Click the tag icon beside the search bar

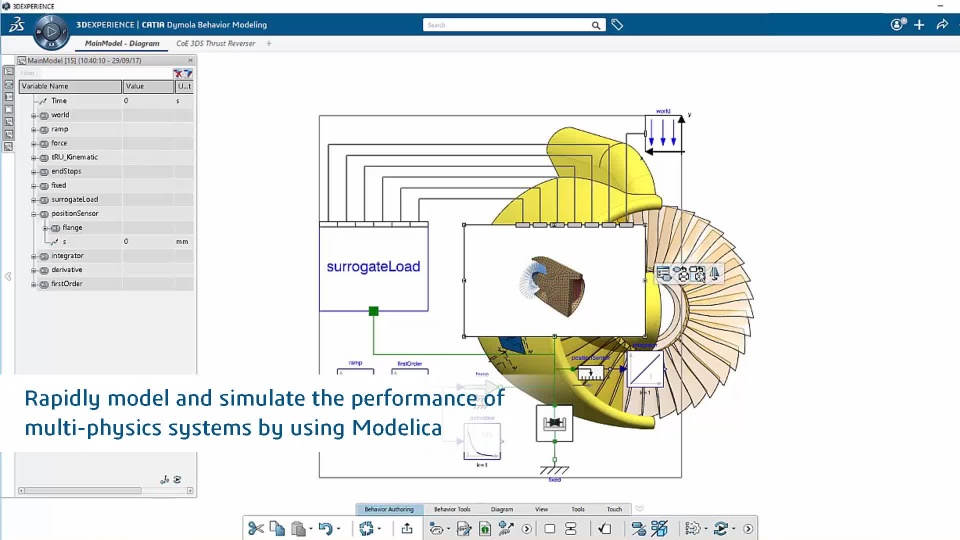click(617, 25)
